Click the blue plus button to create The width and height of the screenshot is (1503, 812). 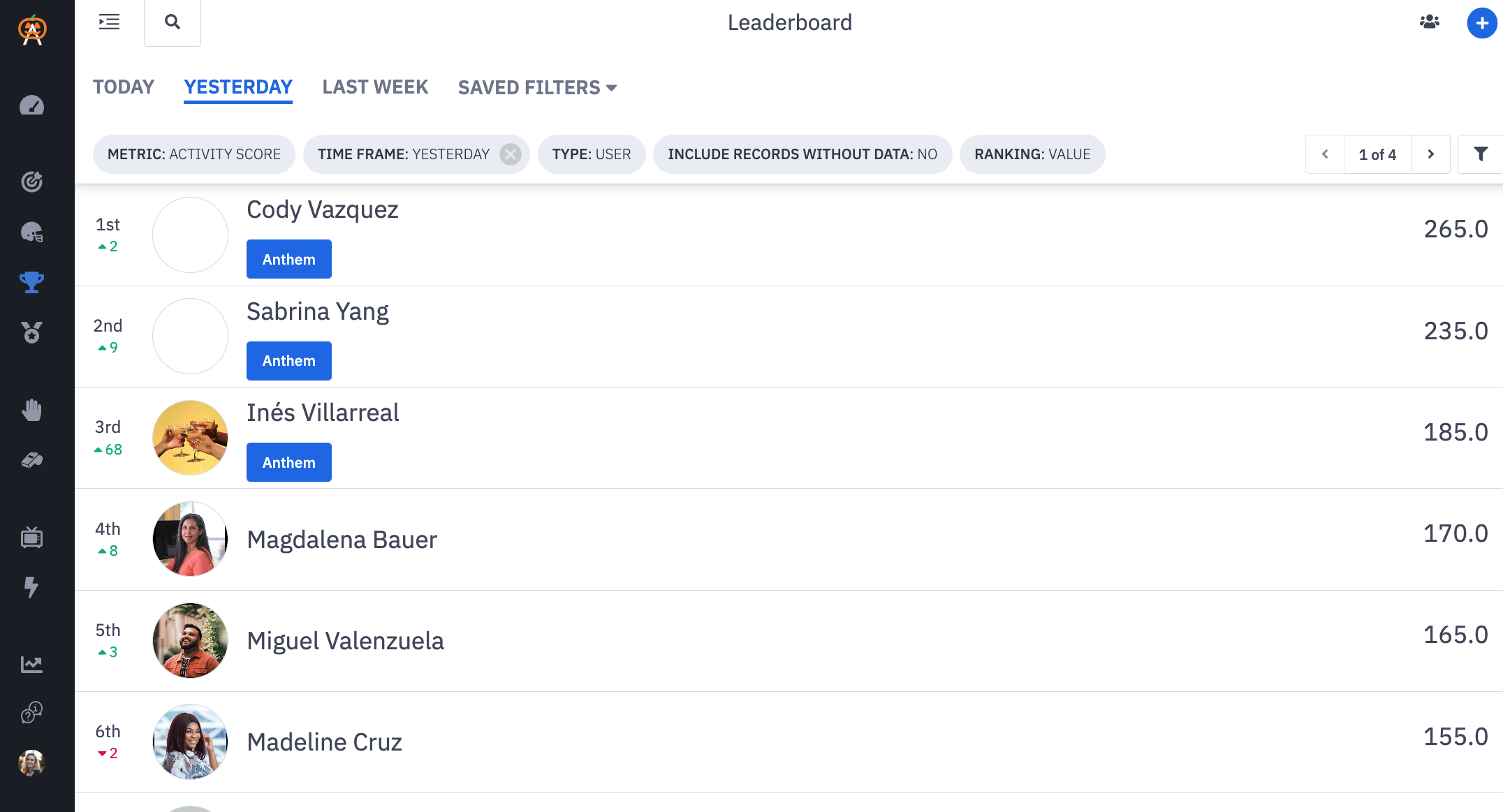1482,22
